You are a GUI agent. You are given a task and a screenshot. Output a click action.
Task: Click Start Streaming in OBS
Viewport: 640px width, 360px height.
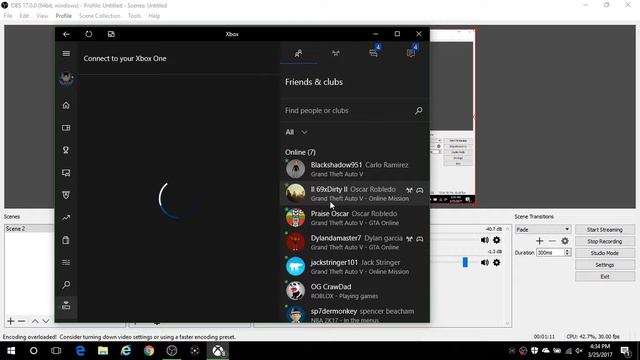point(605,230)
